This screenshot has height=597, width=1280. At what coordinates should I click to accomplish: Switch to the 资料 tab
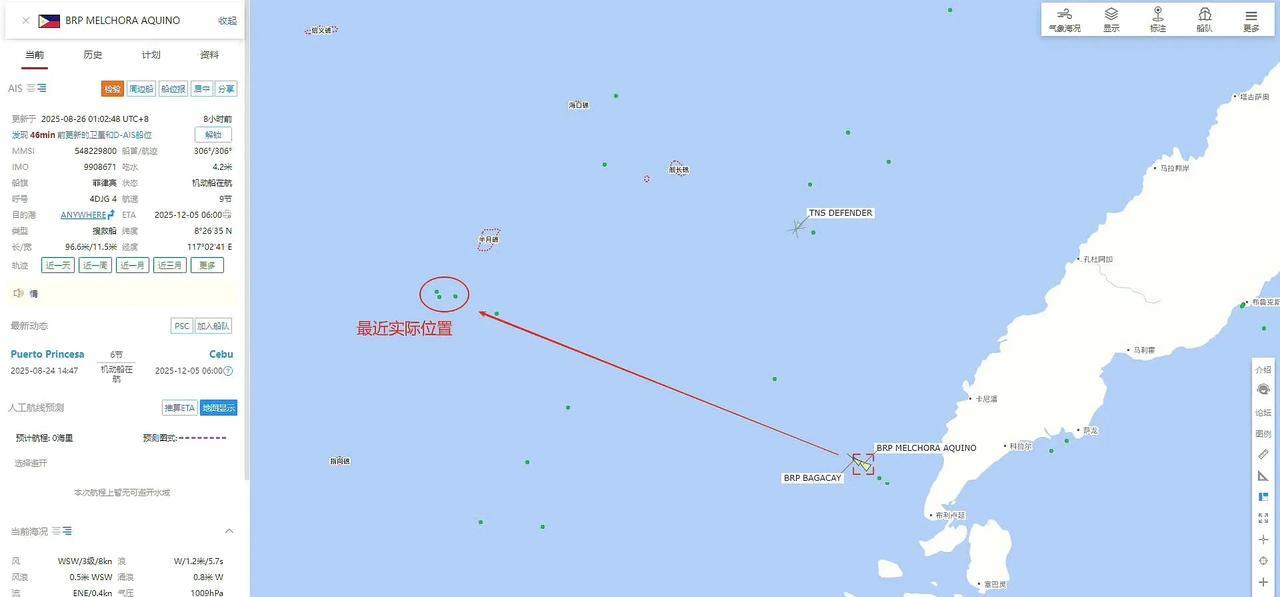pos(209,55)
